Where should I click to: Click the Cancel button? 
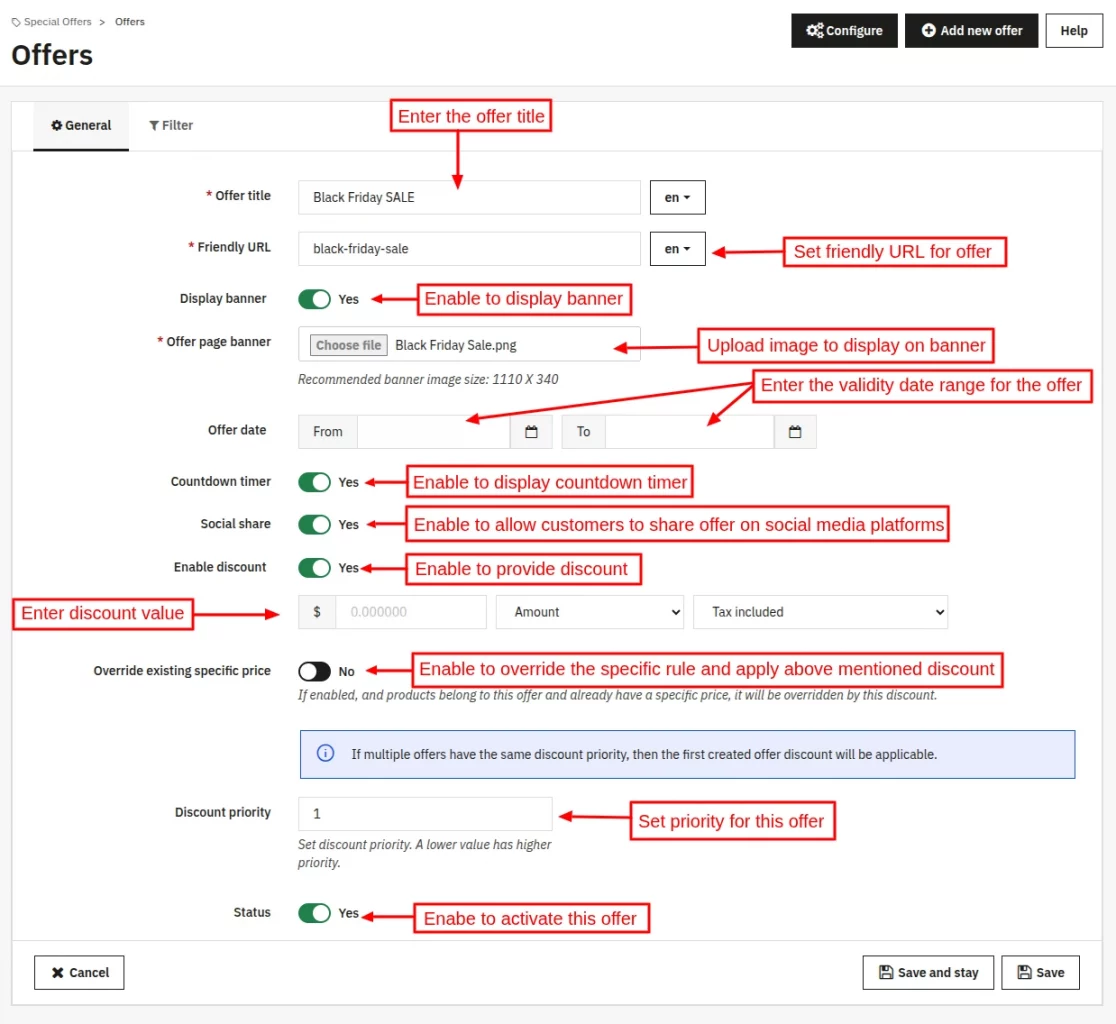tap(79, 972)
